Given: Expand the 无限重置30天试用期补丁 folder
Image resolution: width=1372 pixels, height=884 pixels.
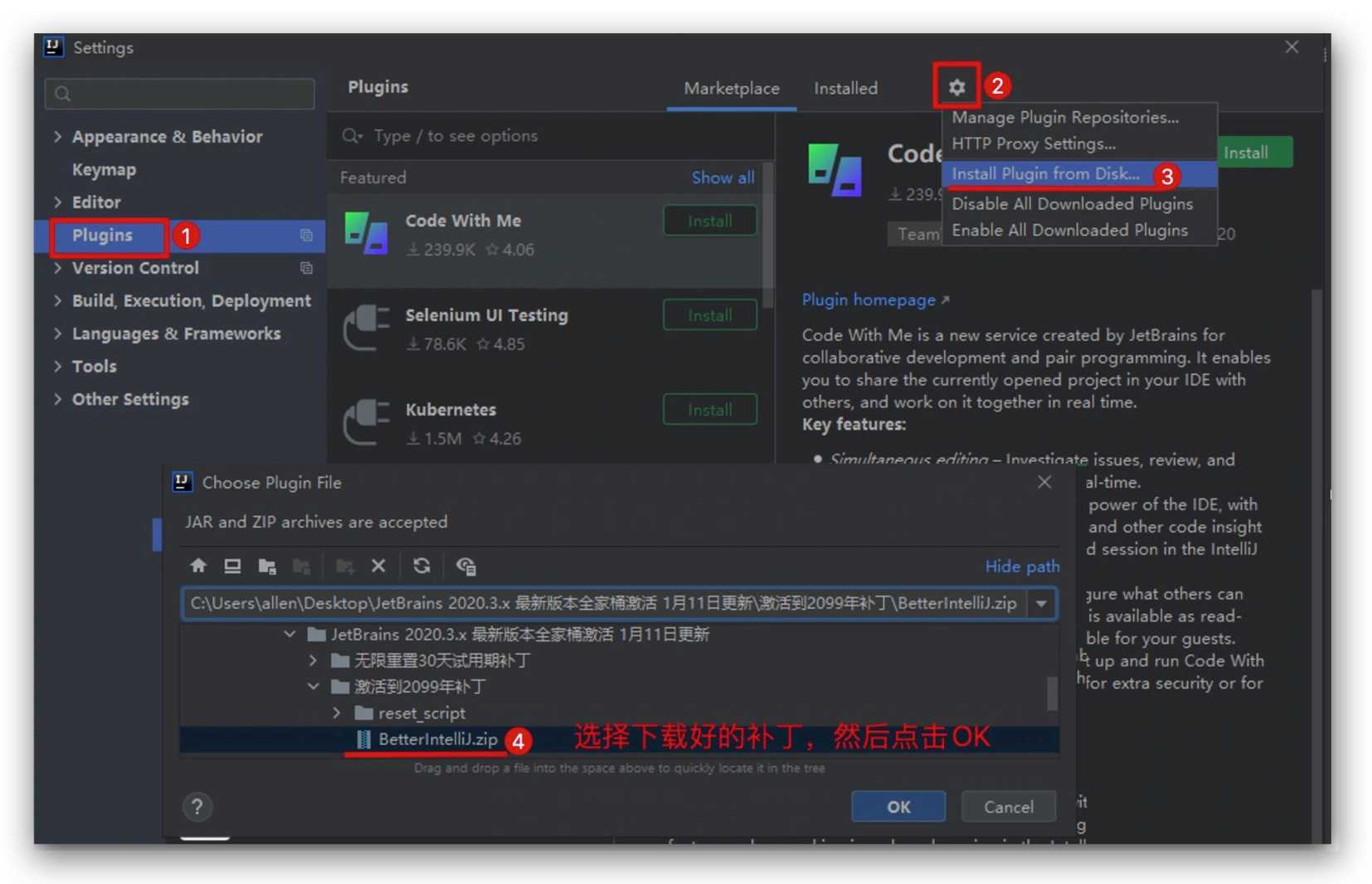Looking at the screenshot, I should point(313,660).
